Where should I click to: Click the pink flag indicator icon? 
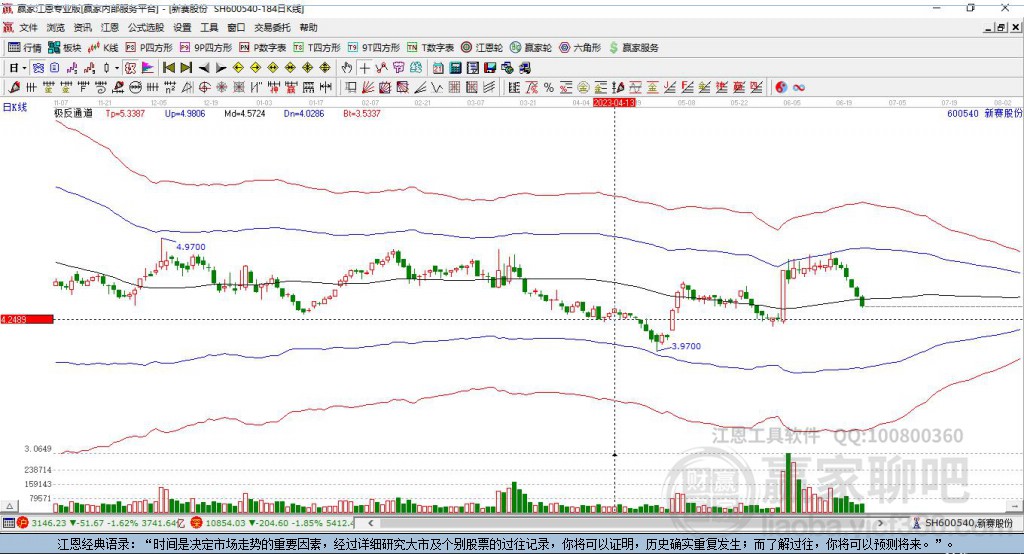pos(148,68)
